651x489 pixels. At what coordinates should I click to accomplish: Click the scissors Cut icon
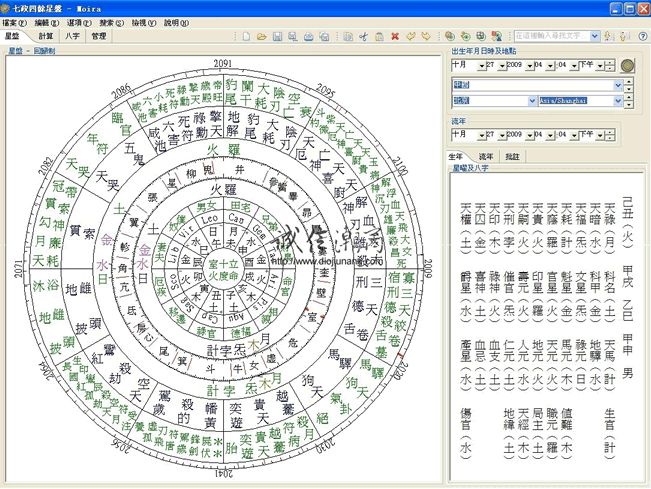364,36
